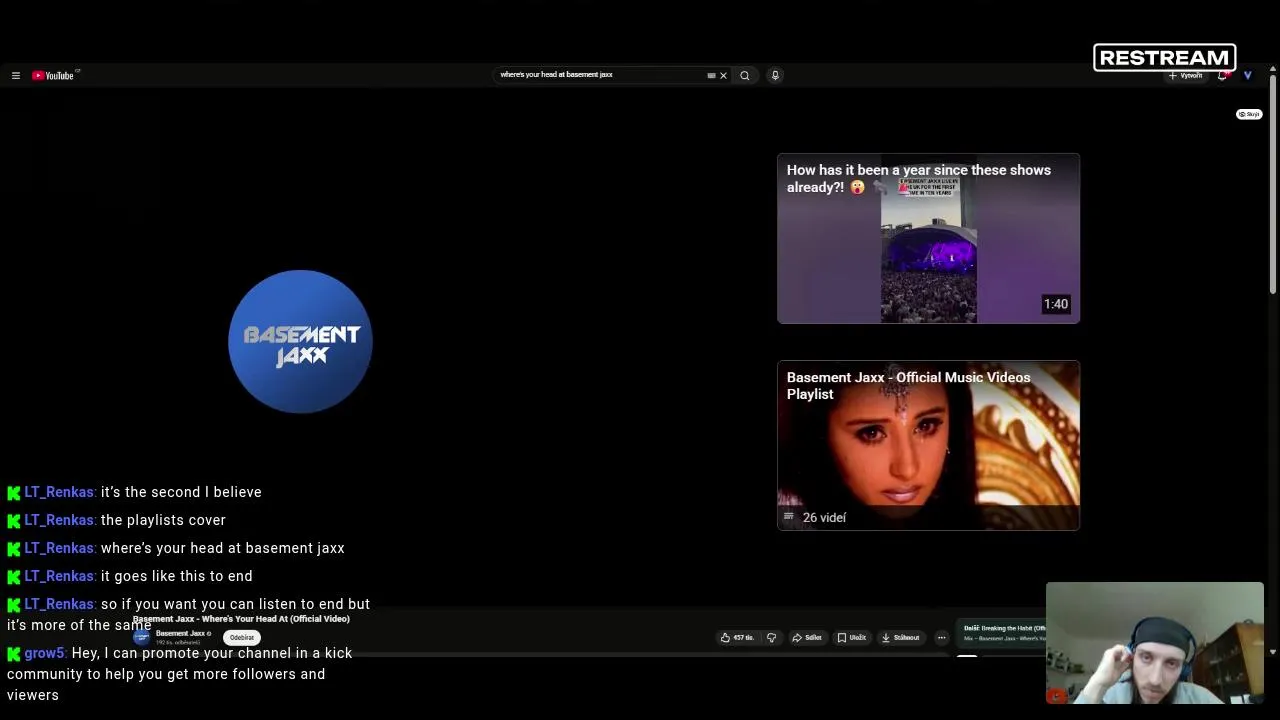Open the account avatar menu

(1247, 75)
